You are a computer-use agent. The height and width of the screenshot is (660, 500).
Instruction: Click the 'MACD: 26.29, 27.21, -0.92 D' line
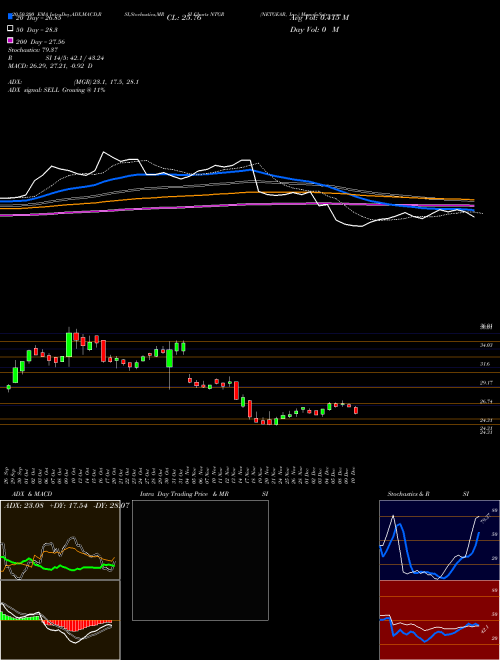pyautogui.click(x=50, y=66)
